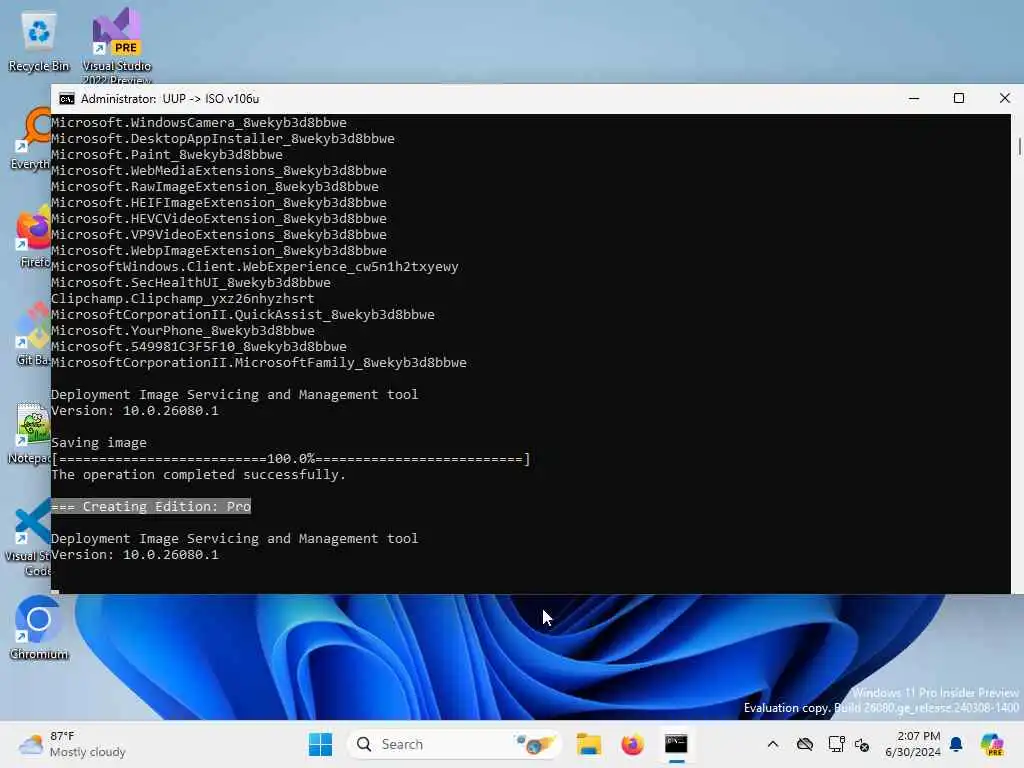1024x768 pixels.
Task: Click the highlighted 'Creating Edition: Pro' line
Action: 151,506
